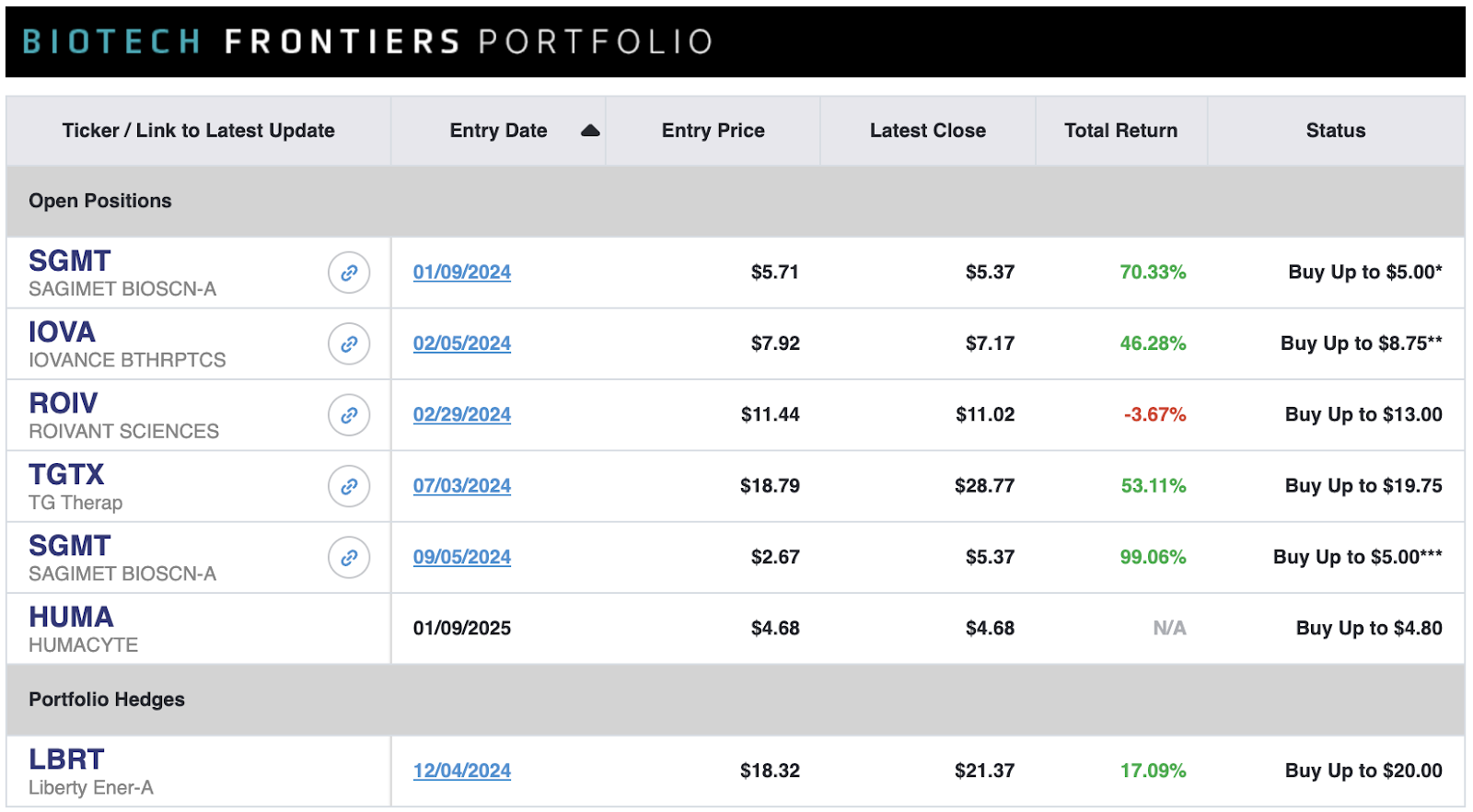Click the 99.06% total return value
Viewport: 1473px width, 812px height.
(x=1153, y=557)
